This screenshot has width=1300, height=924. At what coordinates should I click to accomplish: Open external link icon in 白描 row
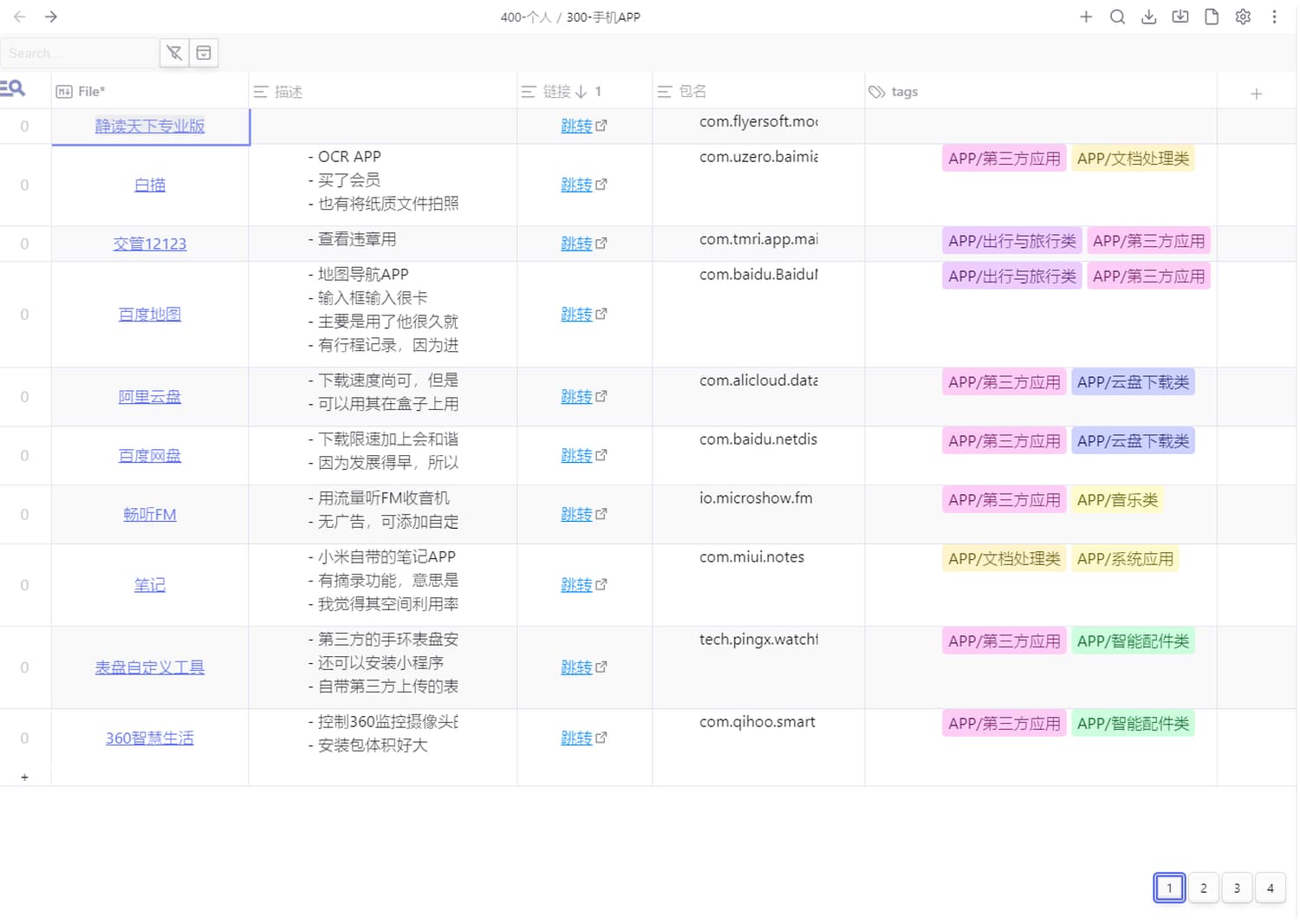click(601, 185)
